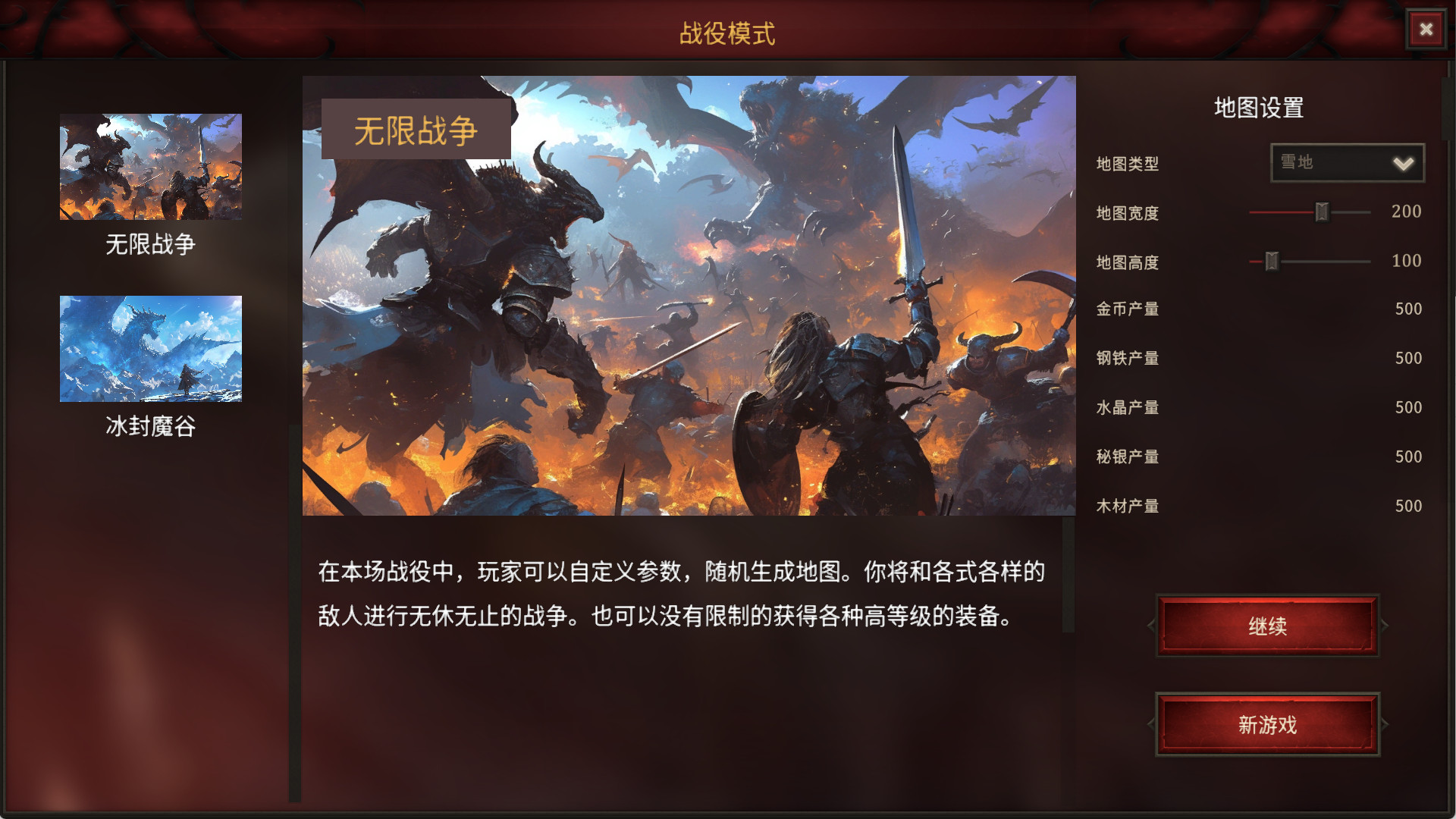Click the 无限战争 campaign label
1456x819 pixels.
[151, 244]
